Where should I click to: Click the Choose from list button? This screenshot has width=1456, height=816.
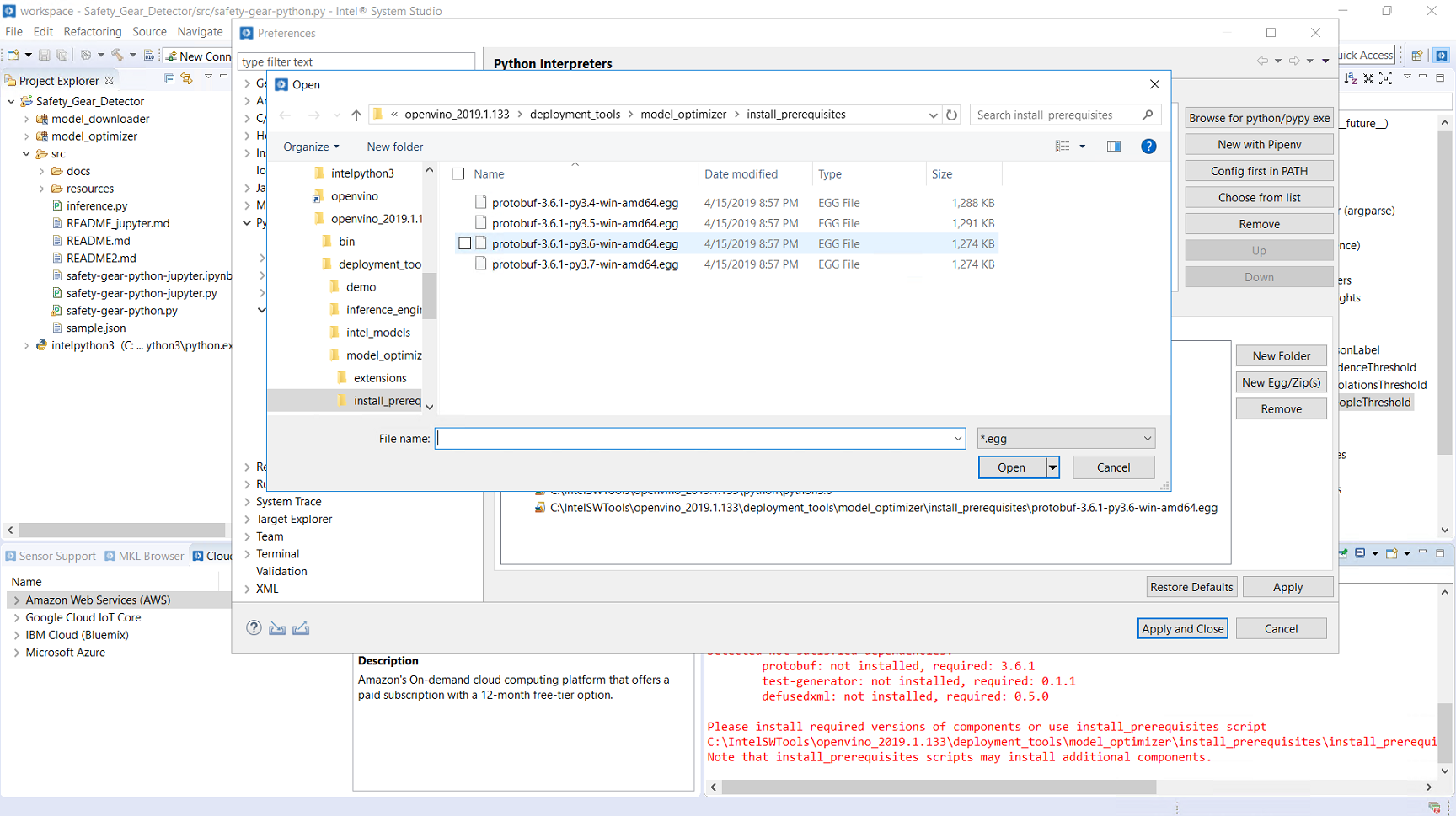click(x=1259, y=197)
